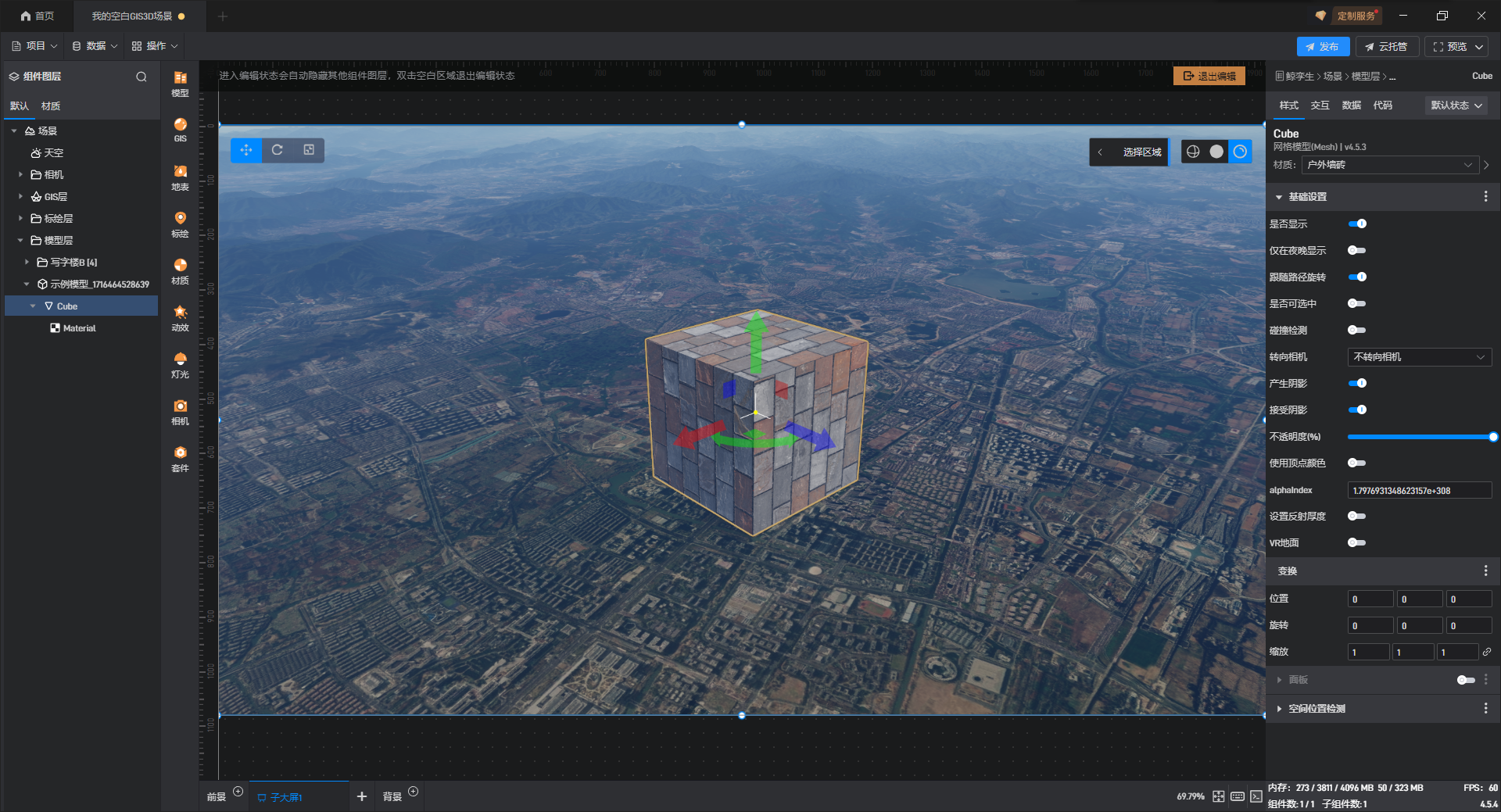Open the 地表 terrain palette icon
1501x812 pixels.
pos(180,177)
